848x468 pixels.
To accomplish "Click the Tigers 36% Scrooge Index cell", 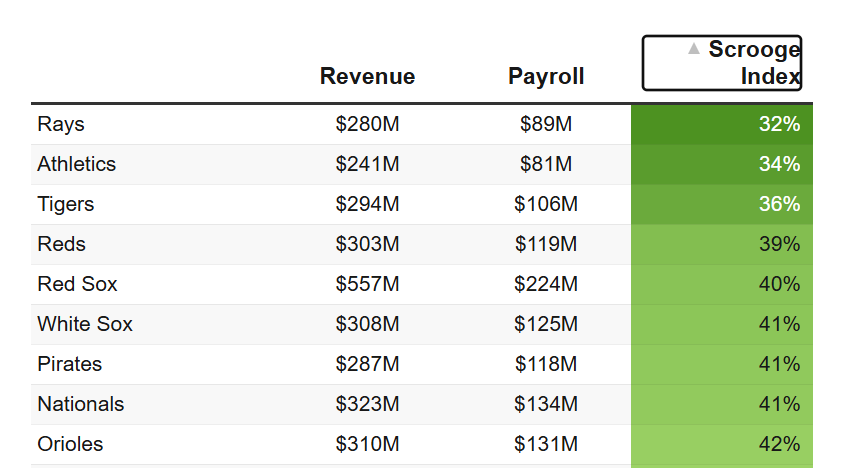I will coord(722,205).
